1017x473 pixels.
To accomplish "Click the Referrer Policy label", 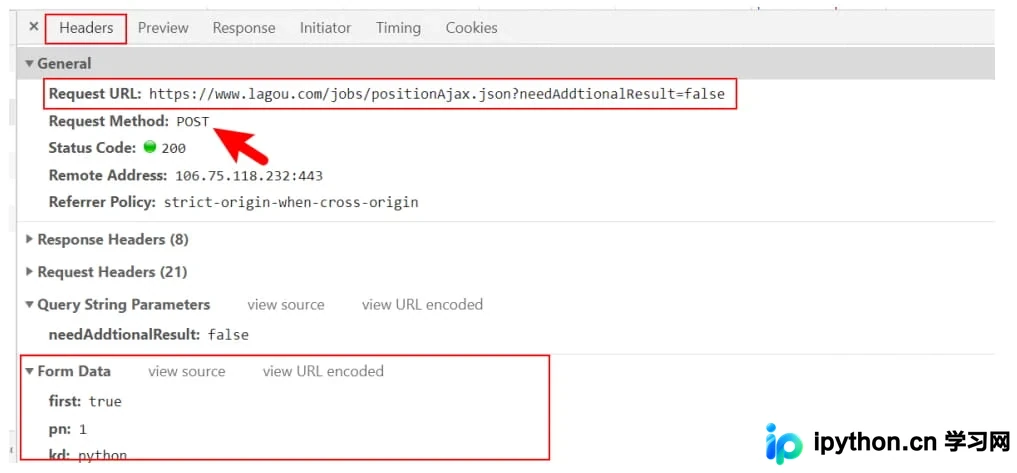I will 102,202.
